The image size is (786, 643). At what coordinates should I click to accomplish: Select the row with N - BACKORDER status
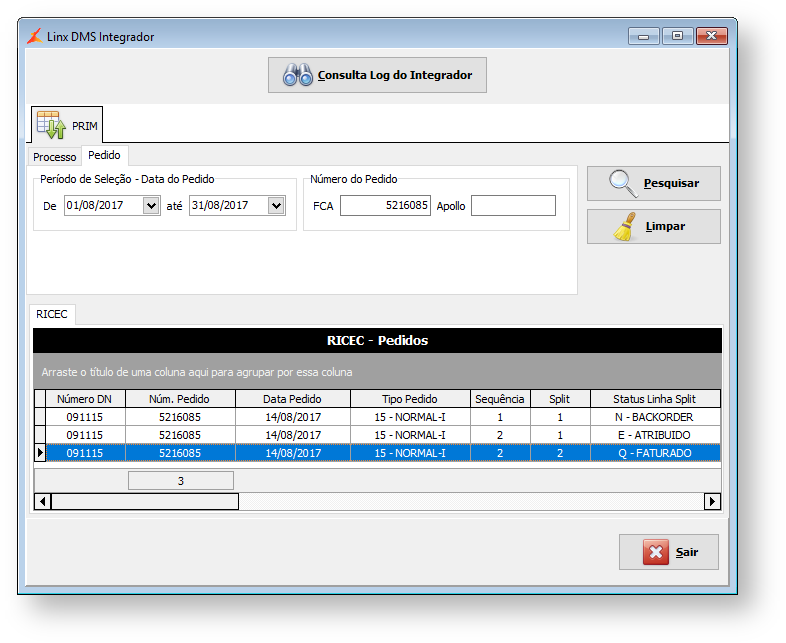tap(383, 417)
